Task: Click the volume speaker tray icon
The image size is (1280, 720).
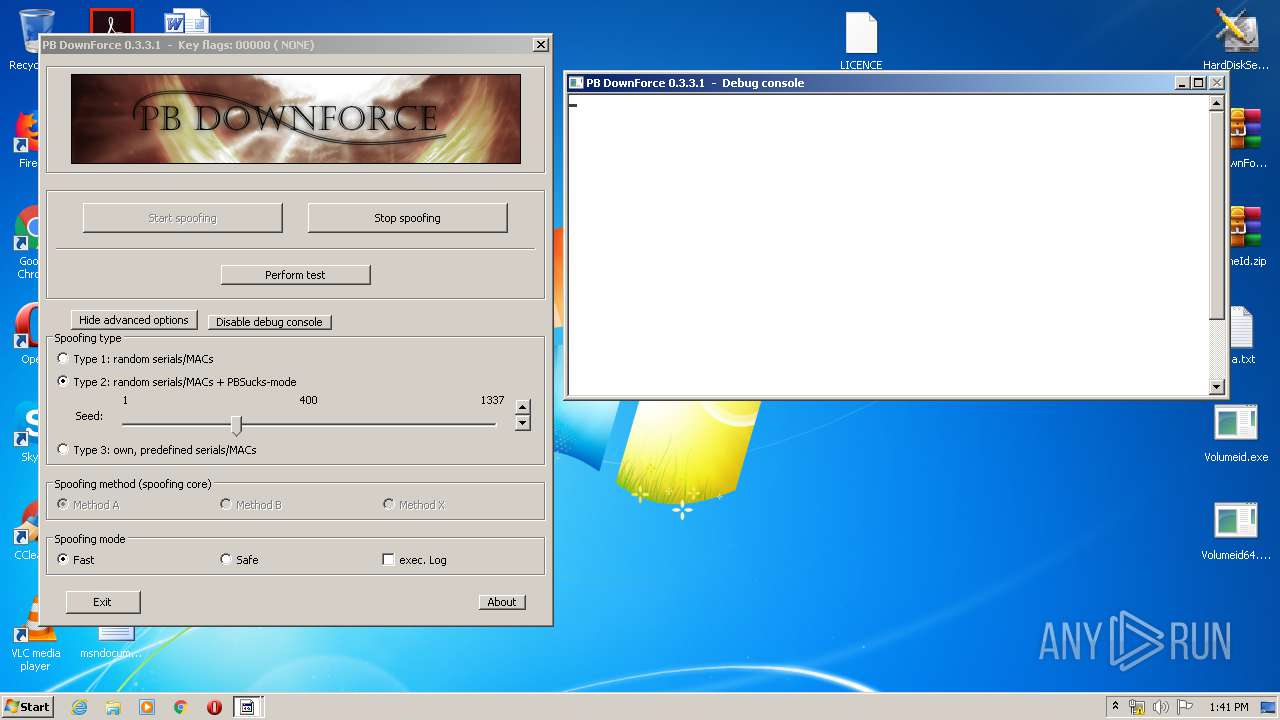Action: (x=1161, y=707)
